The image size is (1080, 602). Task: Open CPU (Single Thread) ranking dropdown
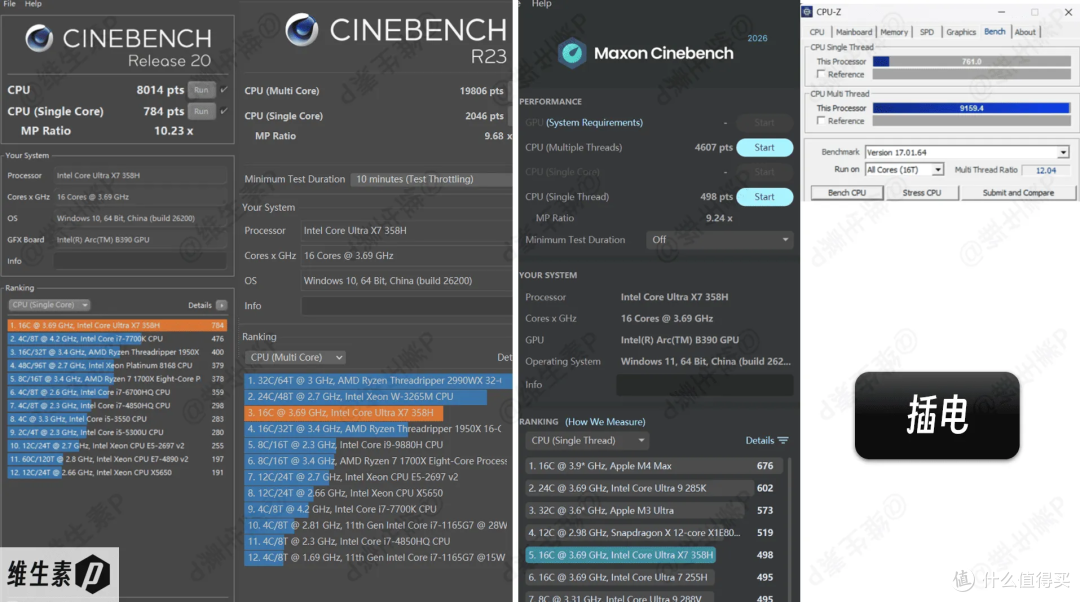[x=588, y=440]
